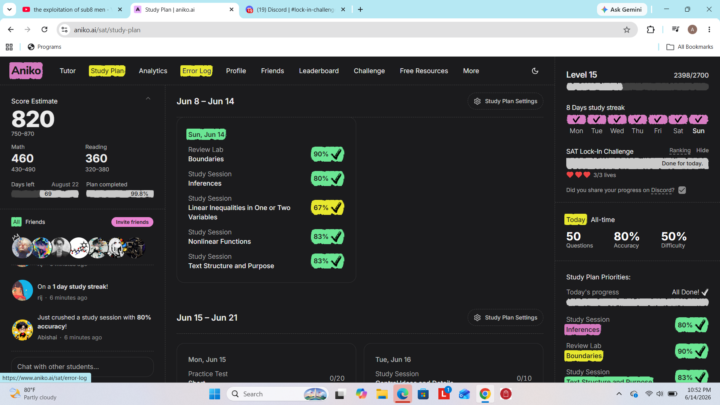Open Microsoft Store from taskbar
The height and width of the screenshot is (405, 720).
point(423,394)
